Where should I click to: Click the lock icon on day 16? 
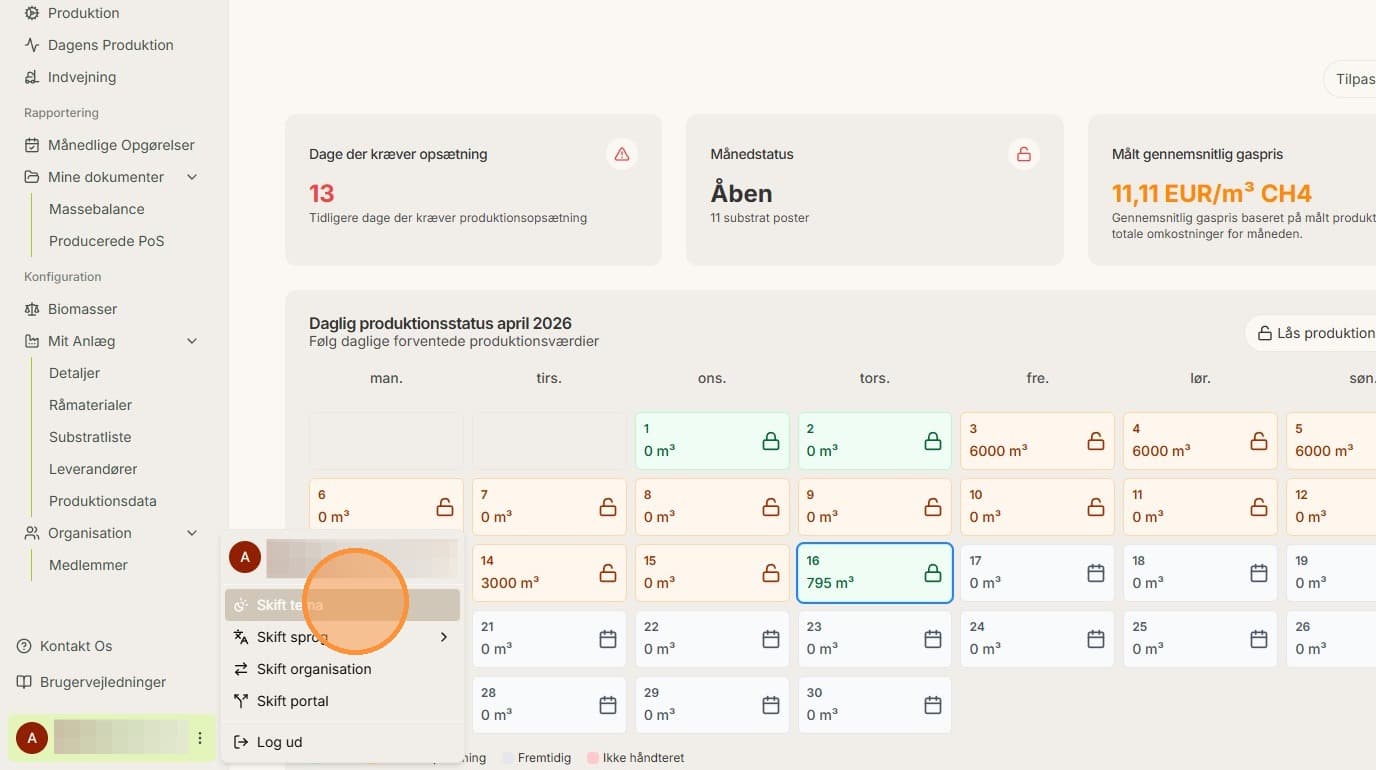pos(932,573)
